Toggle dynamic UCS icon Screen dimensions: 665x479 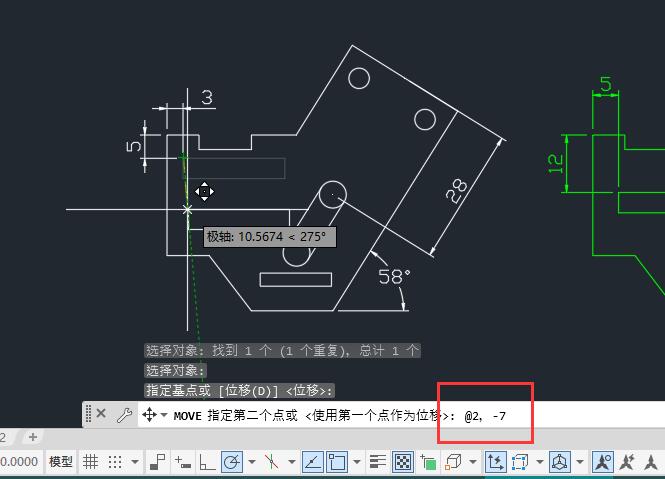[495, 462]
